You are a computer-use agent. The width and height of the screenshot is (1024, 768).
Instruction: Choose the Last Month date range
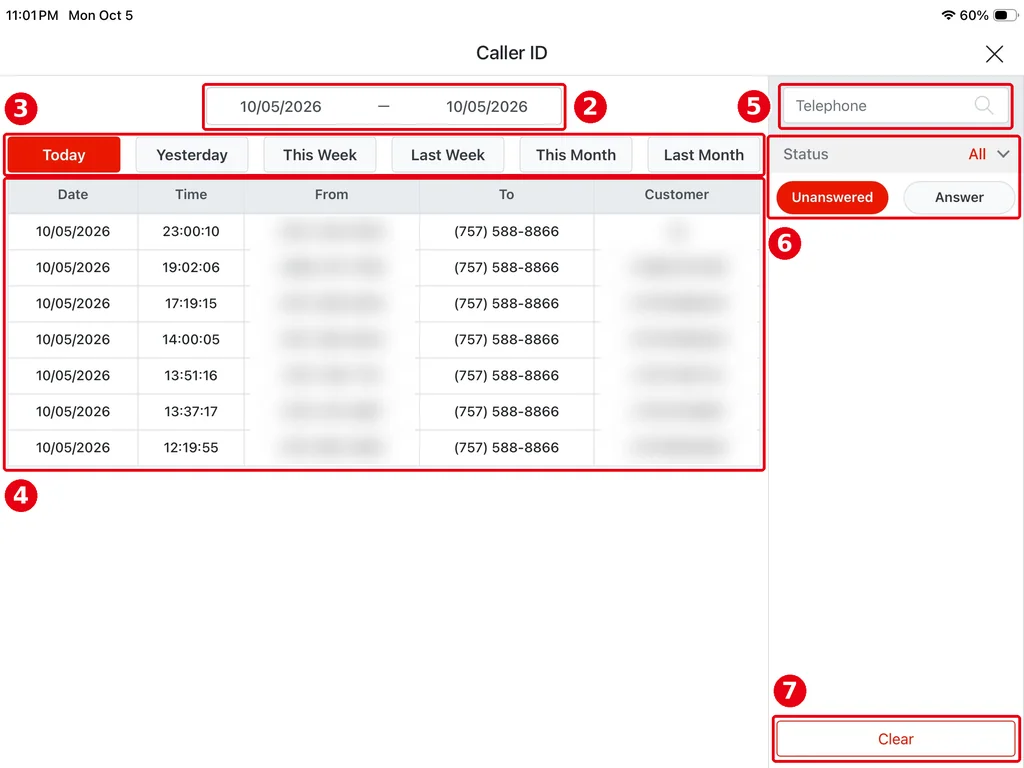[704, 155]
